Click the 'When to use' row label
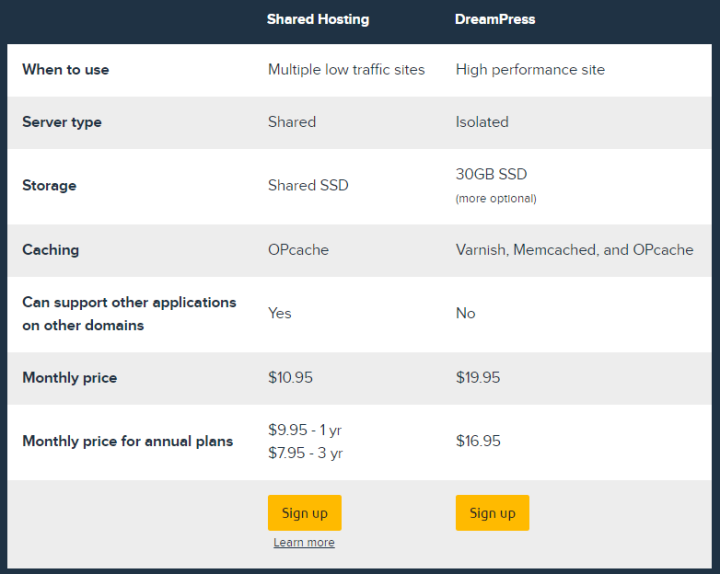This screenshot has height=574, width=720. [x=66, y=70]
